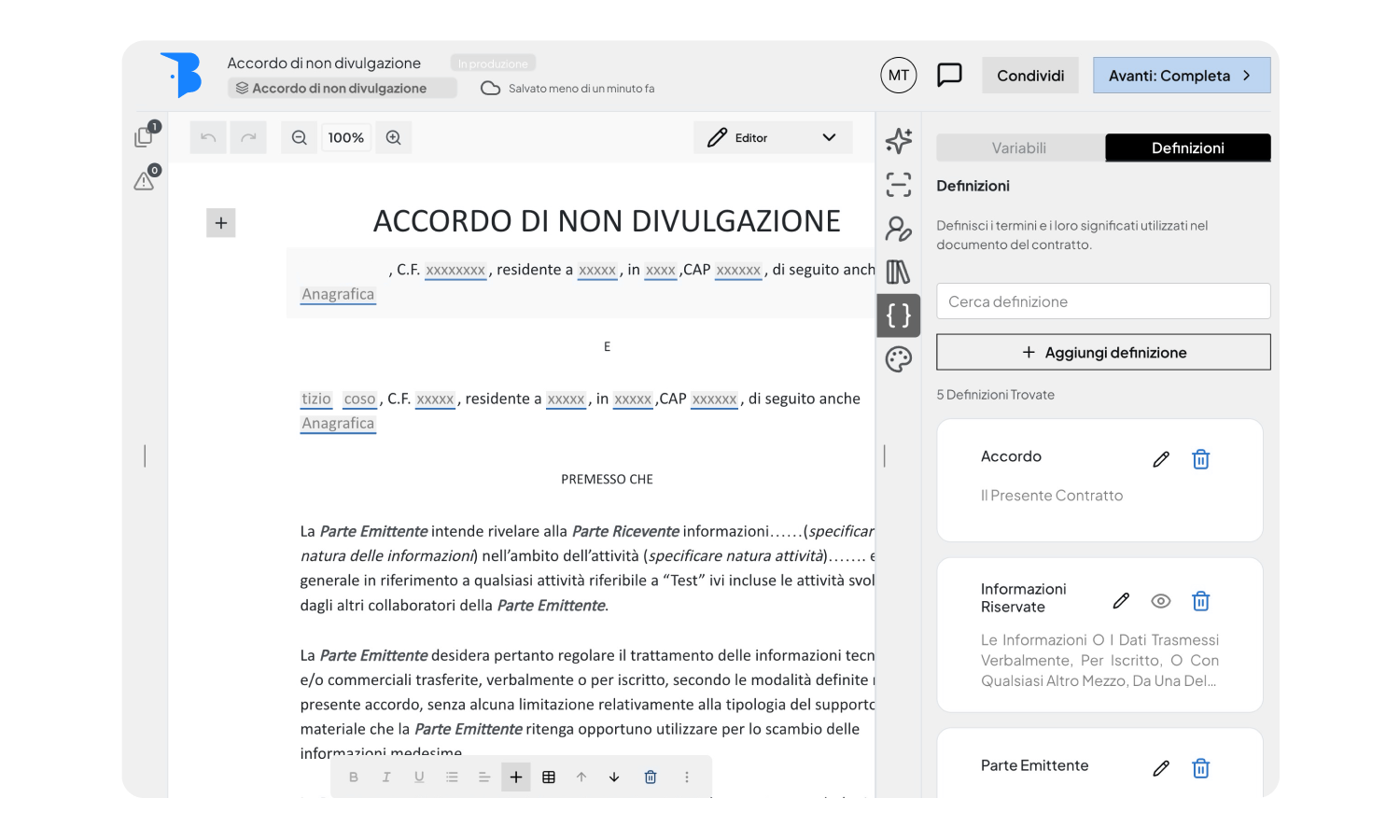Click the Condividi button

tap(1029, 75)
